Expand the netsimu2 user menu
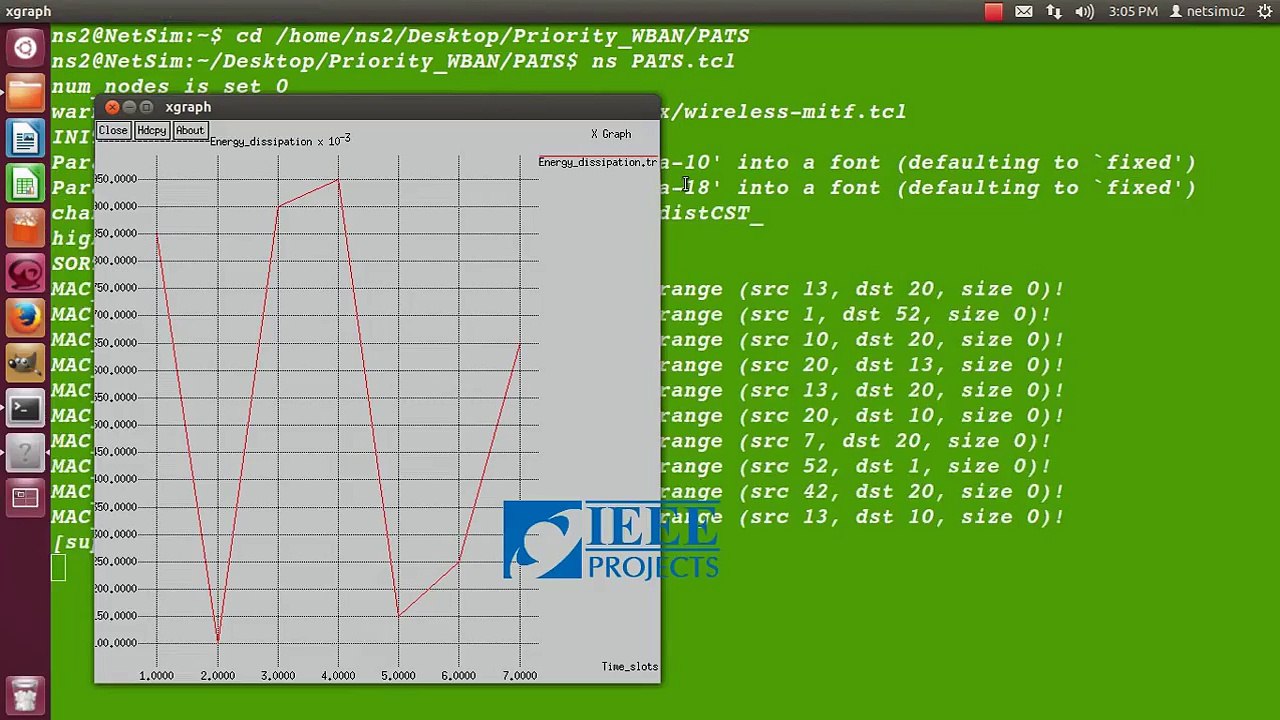 click(1207, 12)
